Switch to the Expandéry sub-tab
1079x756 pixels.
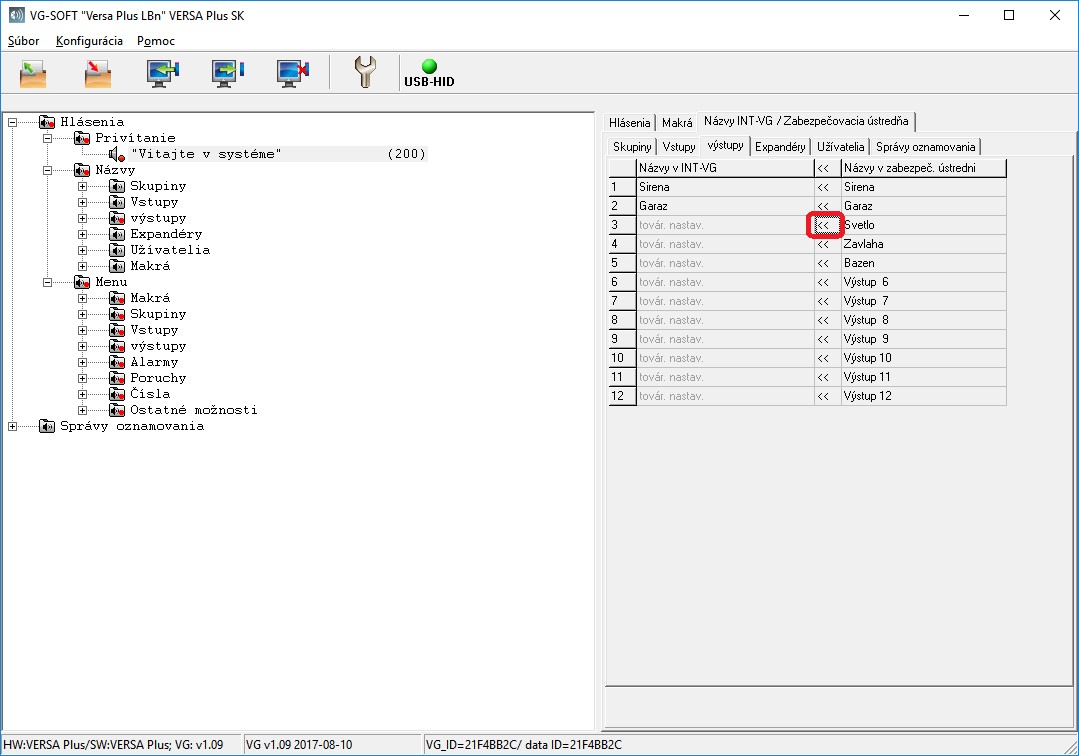[780, 147]
